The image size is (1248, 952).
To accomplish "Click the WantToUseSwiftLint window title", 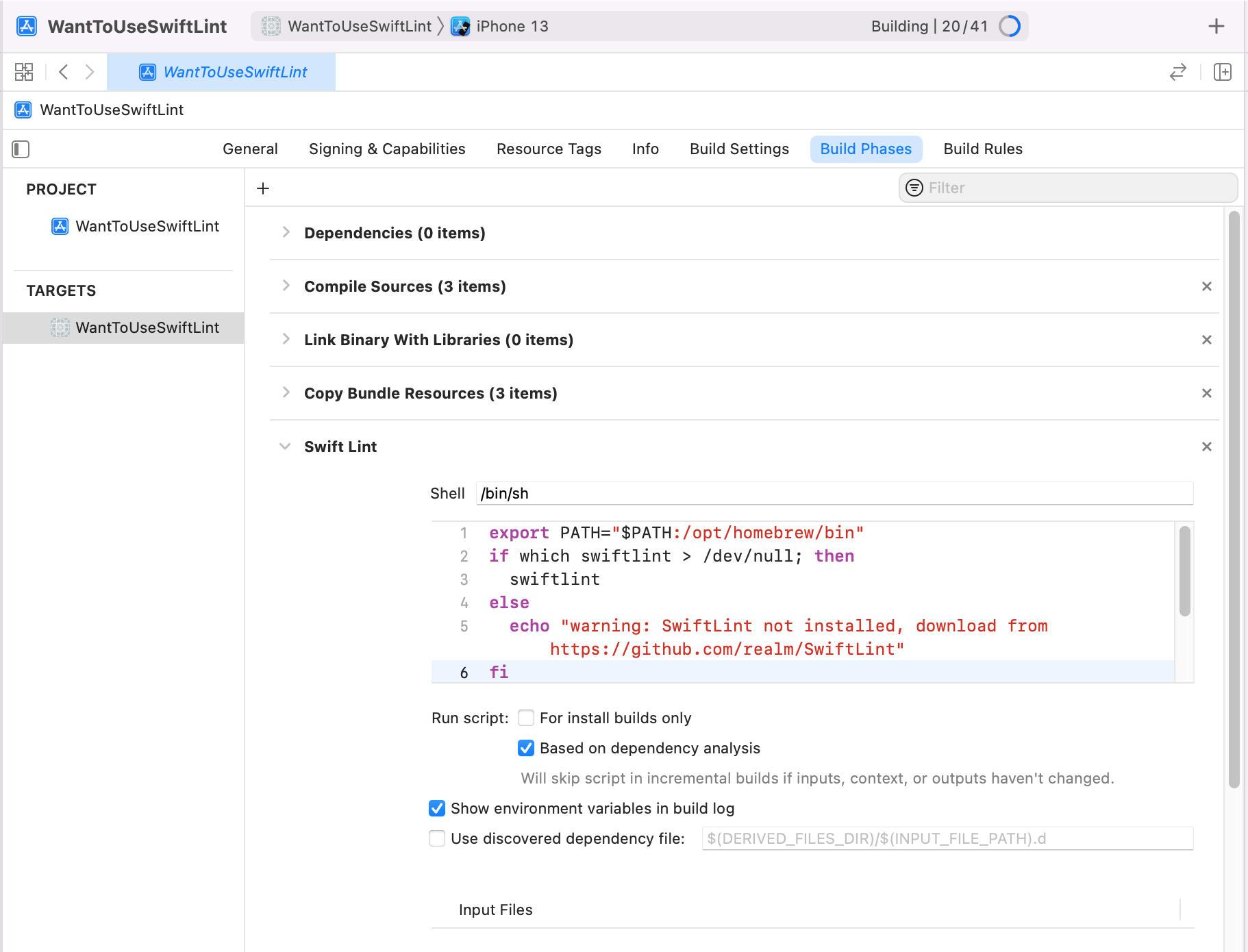I will tap(137, 26).
